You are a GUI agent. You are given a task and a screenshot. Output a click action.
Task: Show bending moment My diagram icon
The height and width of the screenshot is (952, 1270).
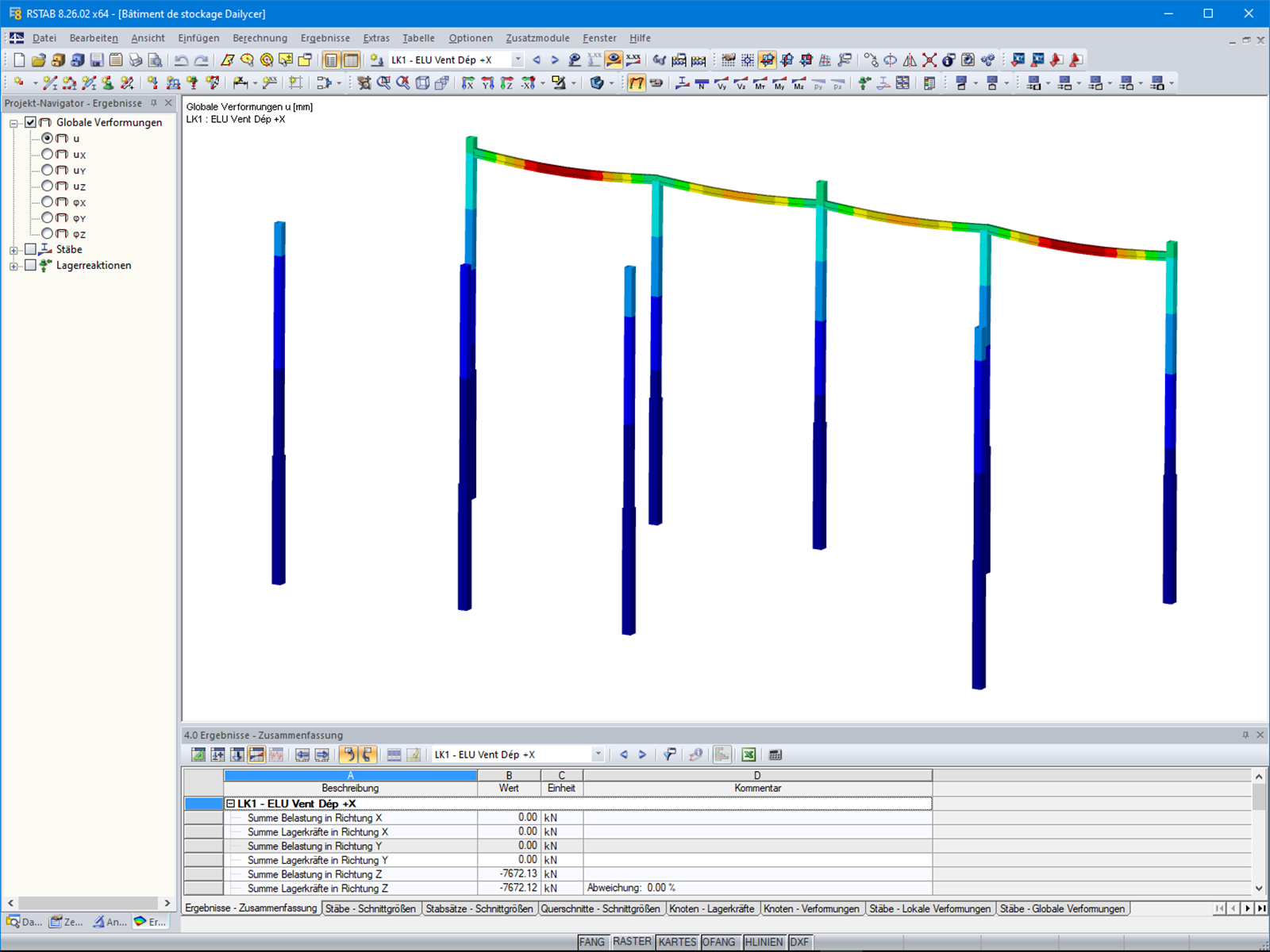pos(779,83)
